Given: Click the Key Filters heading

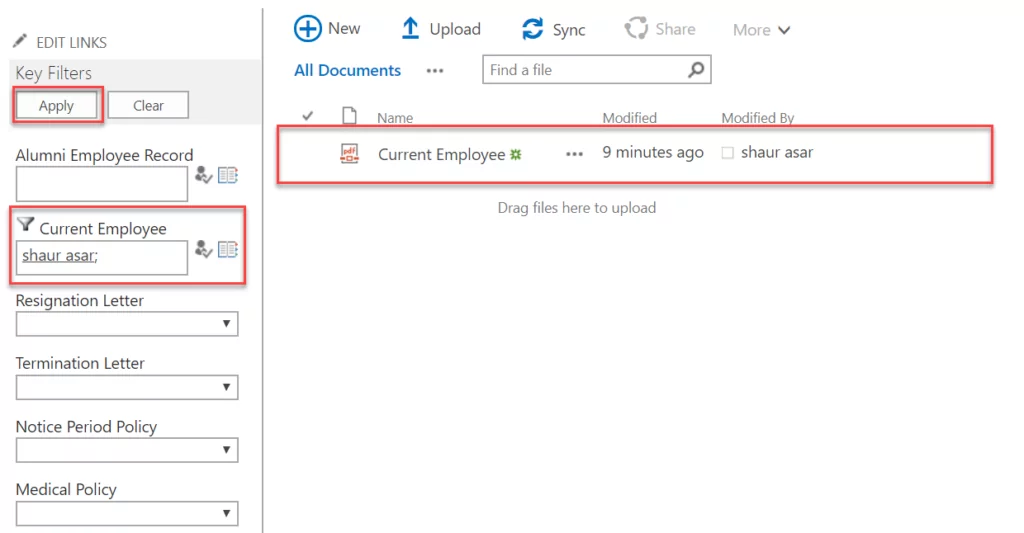Looking at the screenshot, I should 54,73.
